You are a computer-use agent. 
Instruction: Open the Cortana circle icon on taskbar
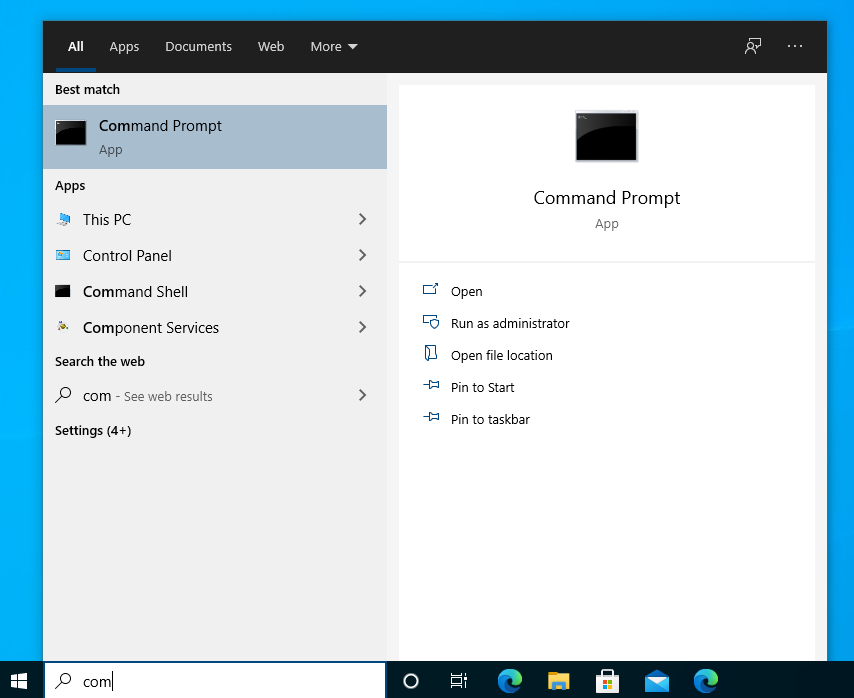pos(410,681)
